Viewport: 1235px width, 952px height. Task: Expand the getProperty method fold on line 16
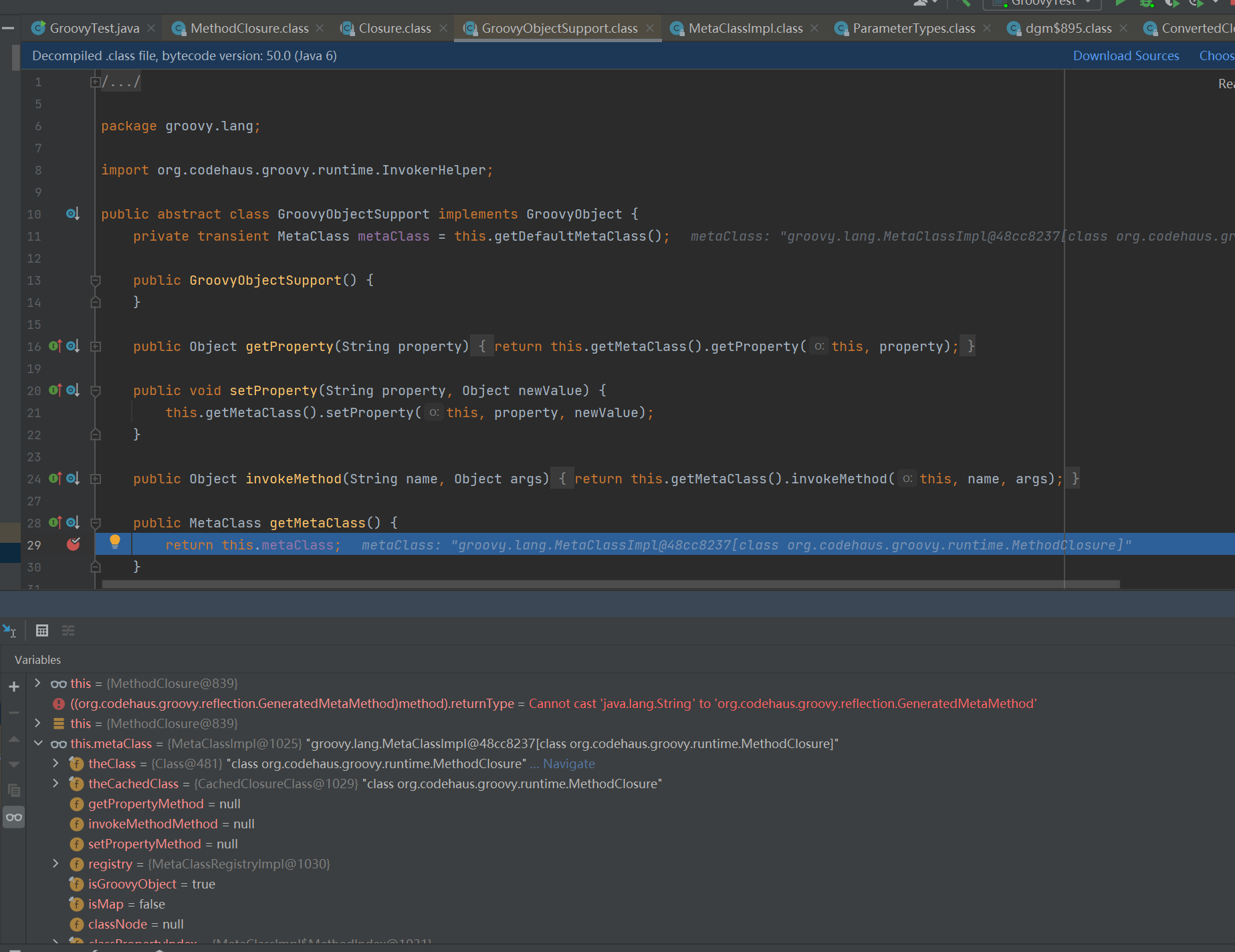95,346
